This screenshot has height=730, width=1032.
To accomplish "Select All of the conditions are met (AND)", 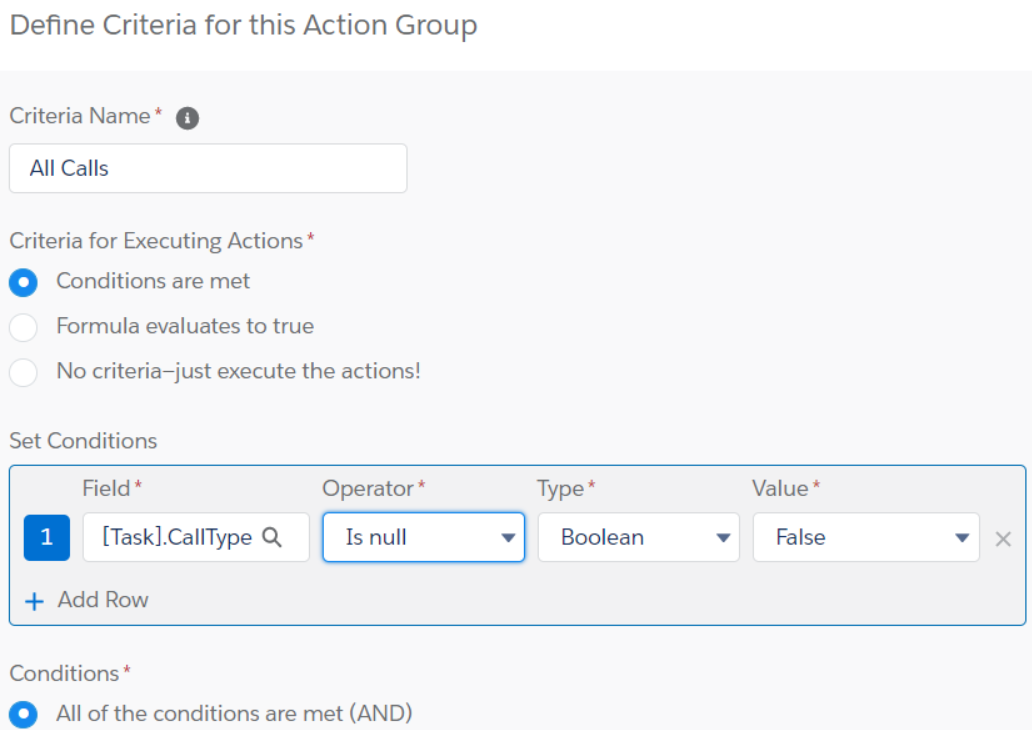I will point(23,714).
